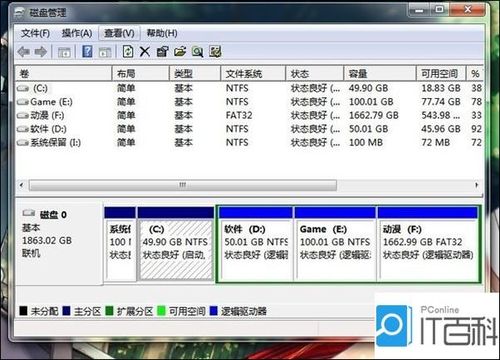Select the 软件 (D:) 50.01 GB partition block

click(x=256, y=244)
